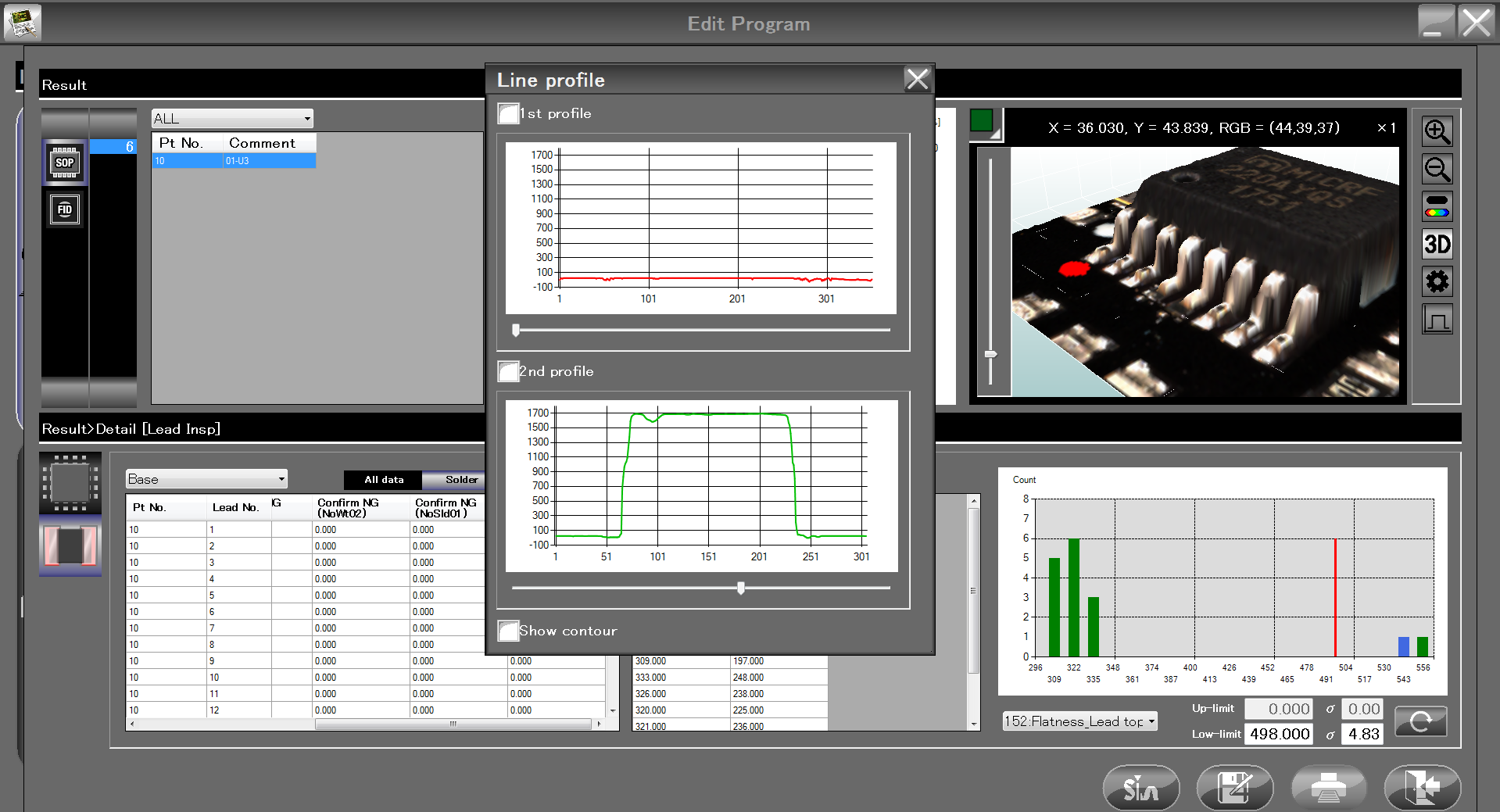This screenshot has width=1500, height=812.
Task: Click the Low-limit value field
Action: tap(1279, 734)
